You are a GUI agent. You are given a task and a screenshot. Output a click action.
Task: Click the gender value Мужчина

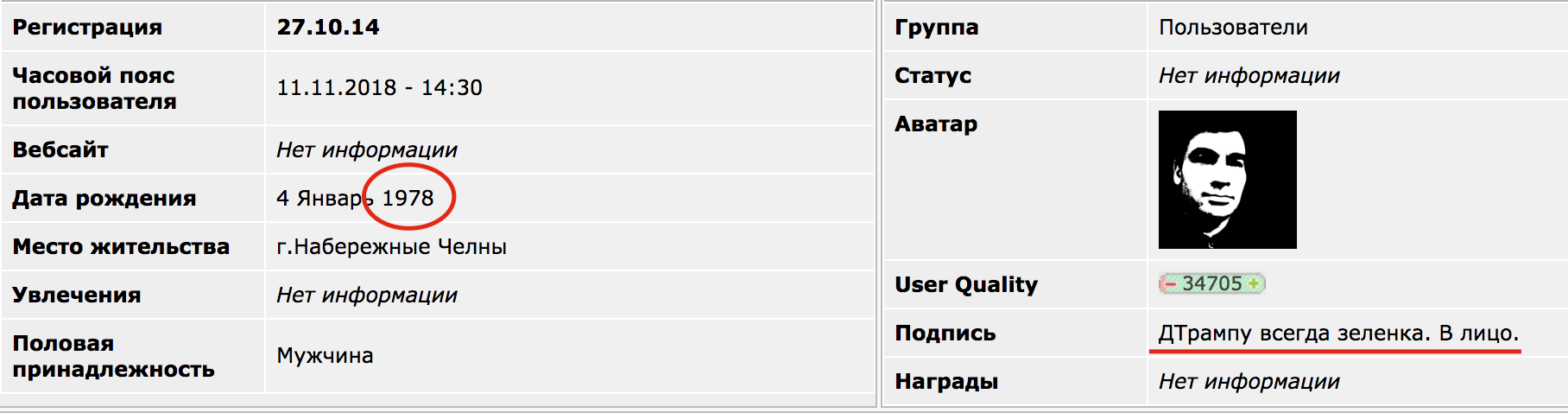coord(325,355)
